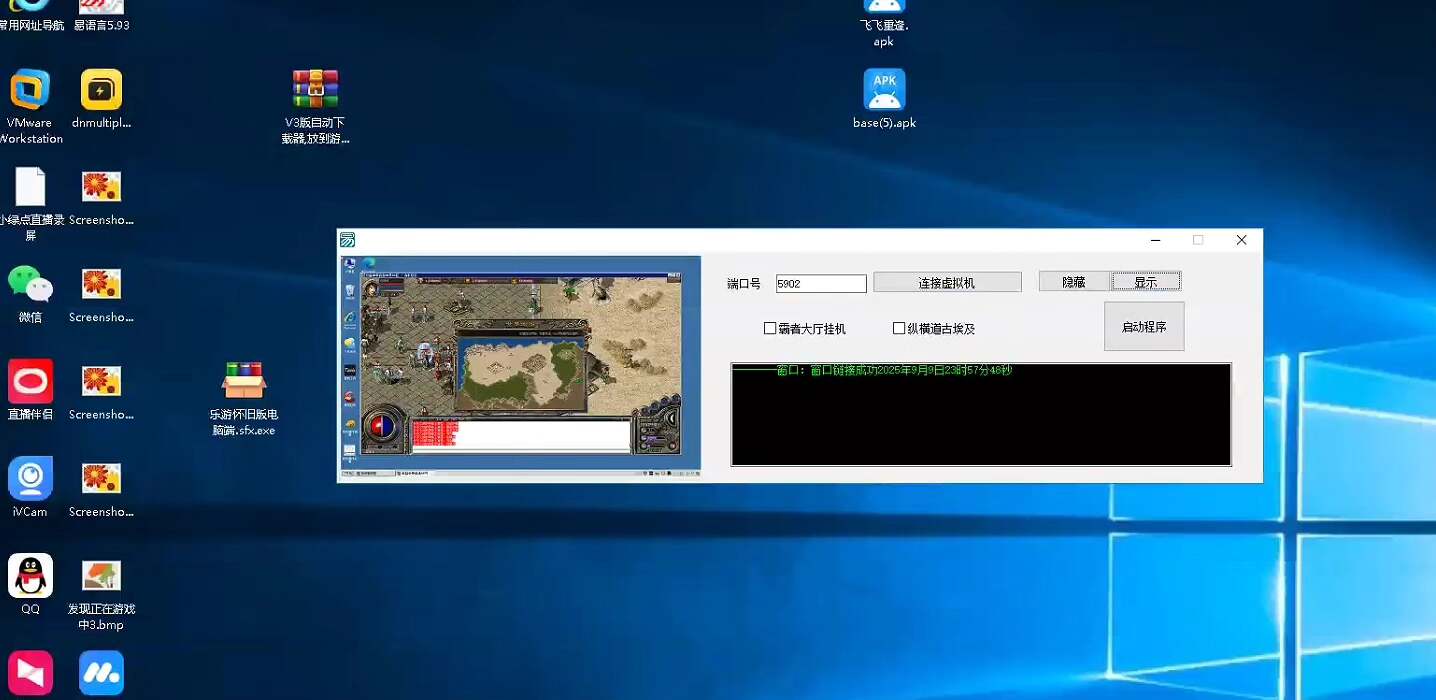
Task: Click the black log output console
Action: (981, 414)
